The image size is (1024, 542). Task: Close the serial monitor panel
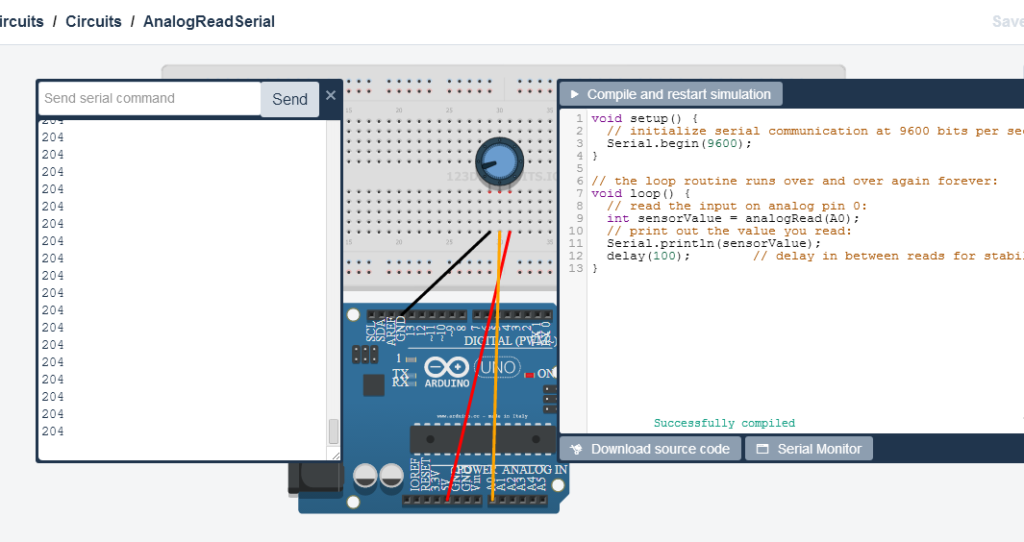tap(330, 95)
